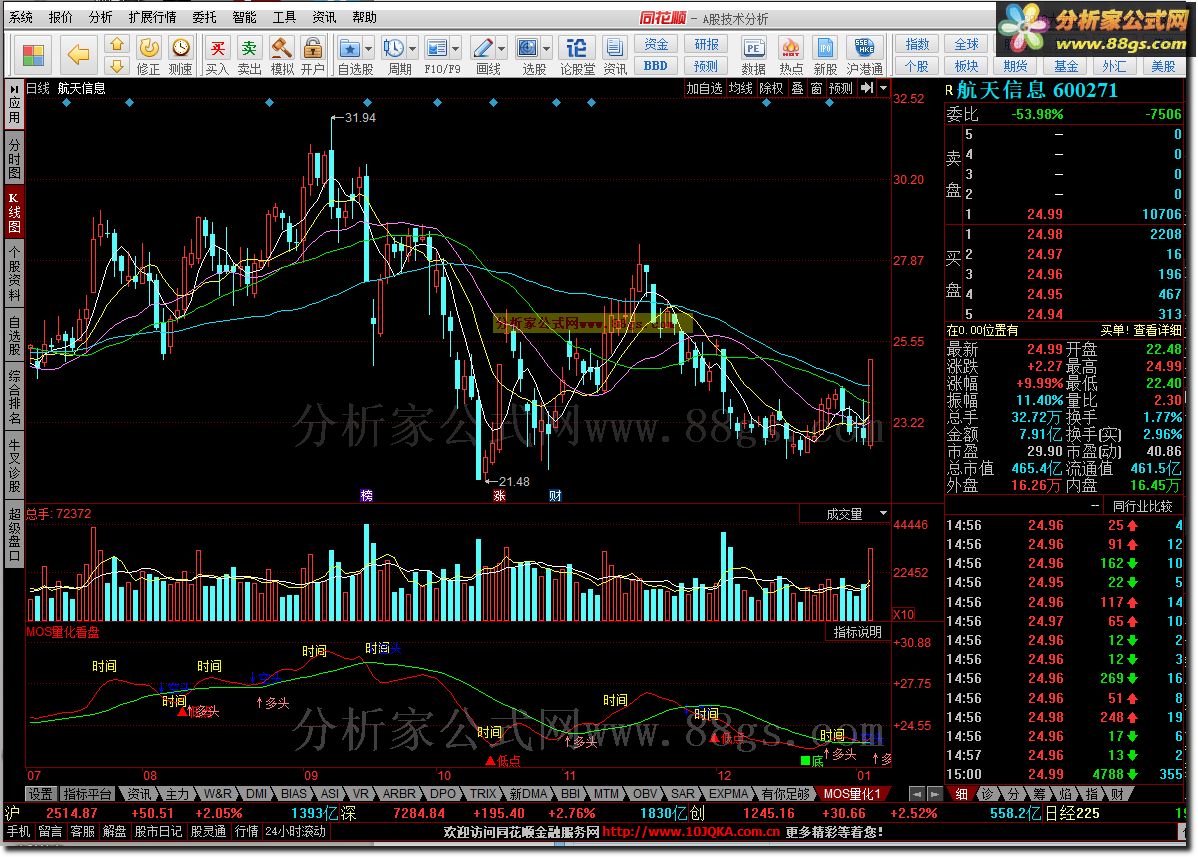Click the 新股 IPO icon
Image resolution: width=1198 pixels, height=857 pixels.
pyautogui.click(x=825, y=48)
